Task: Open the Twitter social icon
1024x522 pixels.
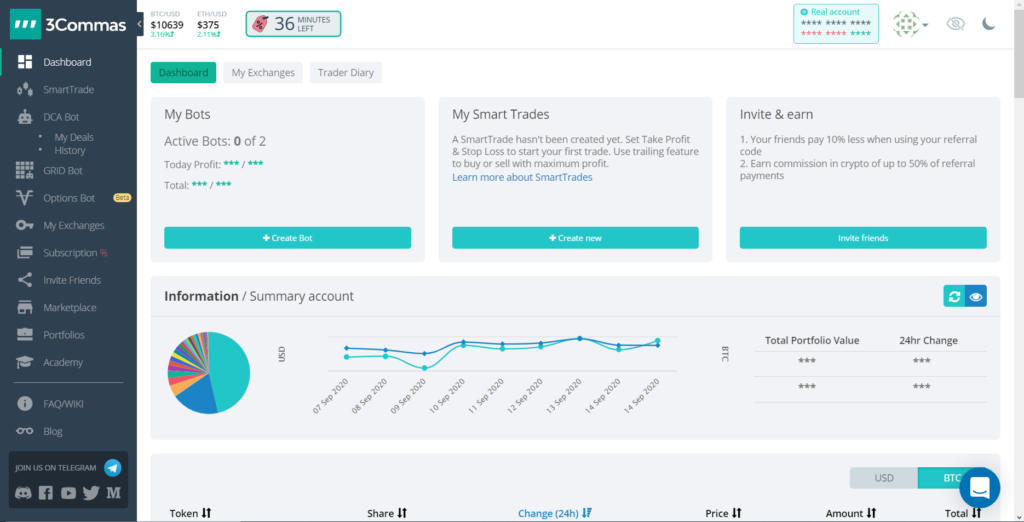Action: coord(91,493)
